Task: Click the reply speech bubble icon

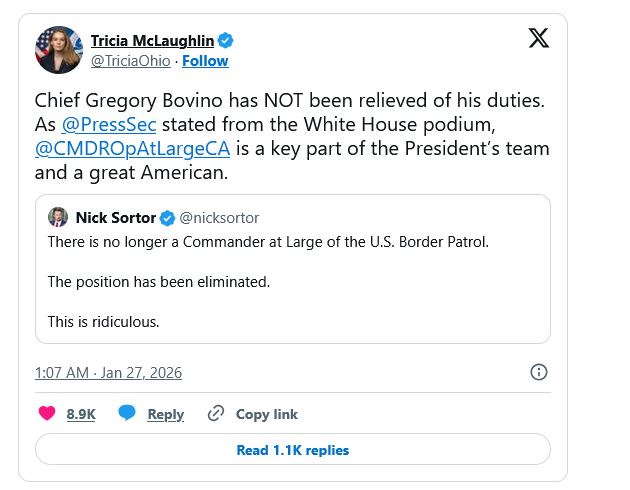Action: click(127, 413)
